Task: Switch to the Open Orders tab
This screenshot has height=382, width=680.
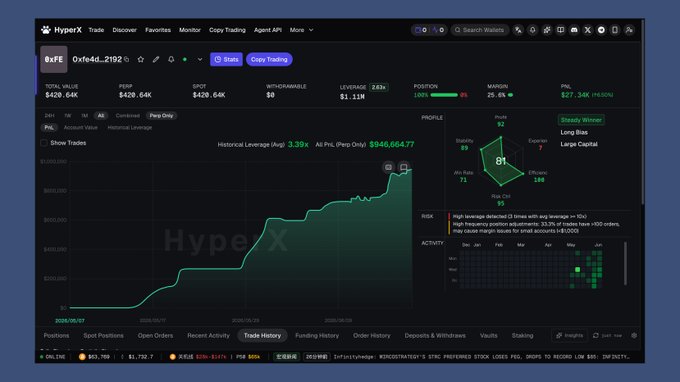Action: click(x=155, y=336)
